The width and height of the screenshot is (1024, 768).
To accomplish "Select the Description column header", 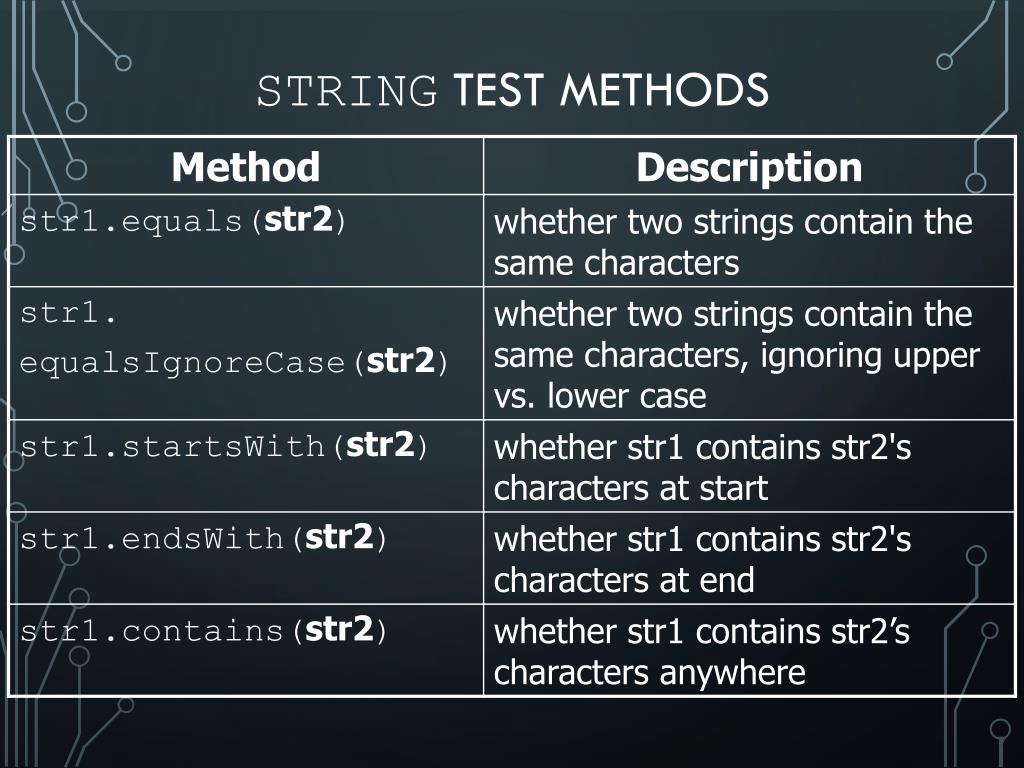I will click(749, 167).
